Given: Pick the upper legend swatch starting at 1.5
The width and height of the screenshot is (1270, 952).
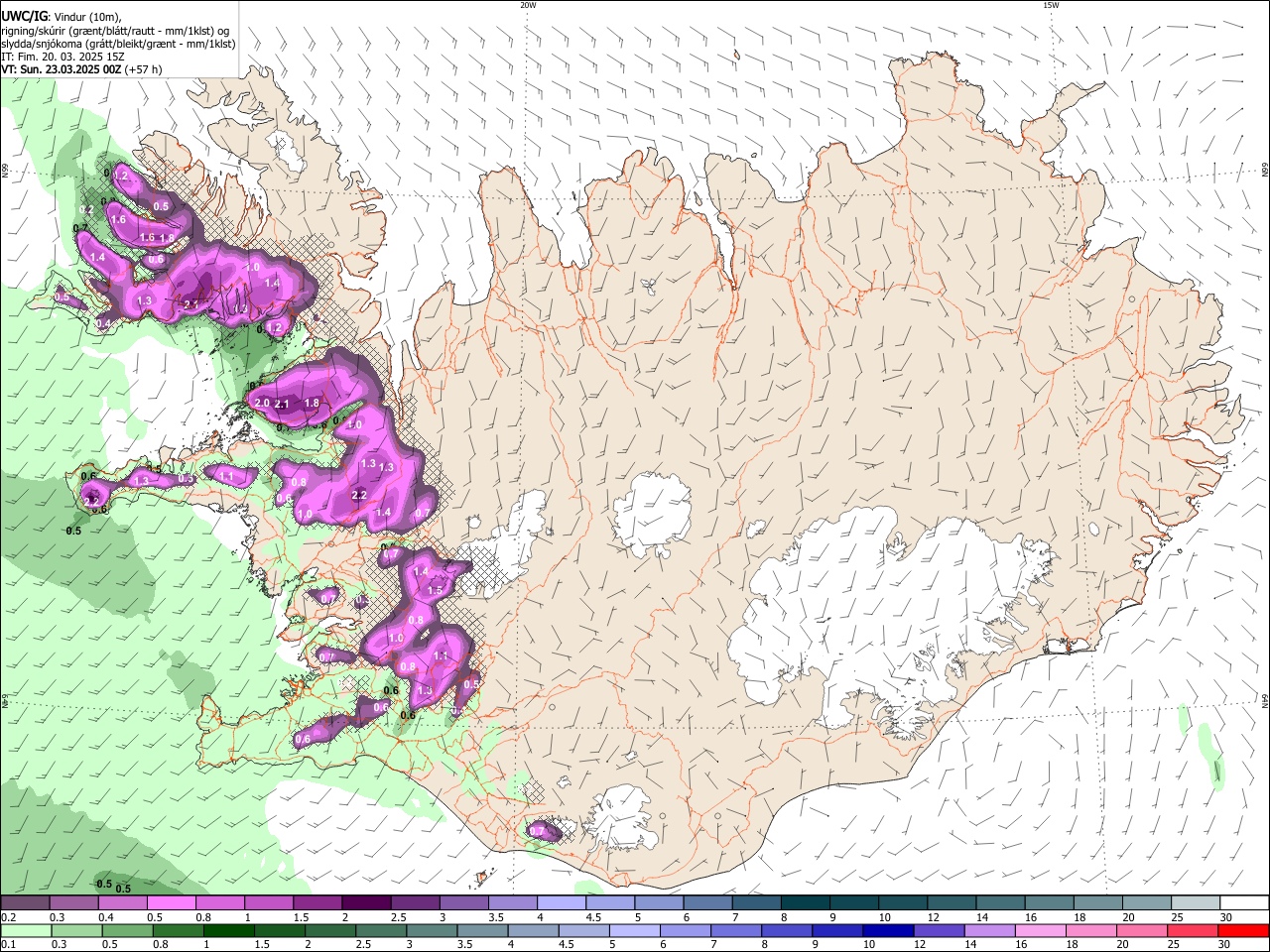Looking at the screenshot, I should point(317,902).
